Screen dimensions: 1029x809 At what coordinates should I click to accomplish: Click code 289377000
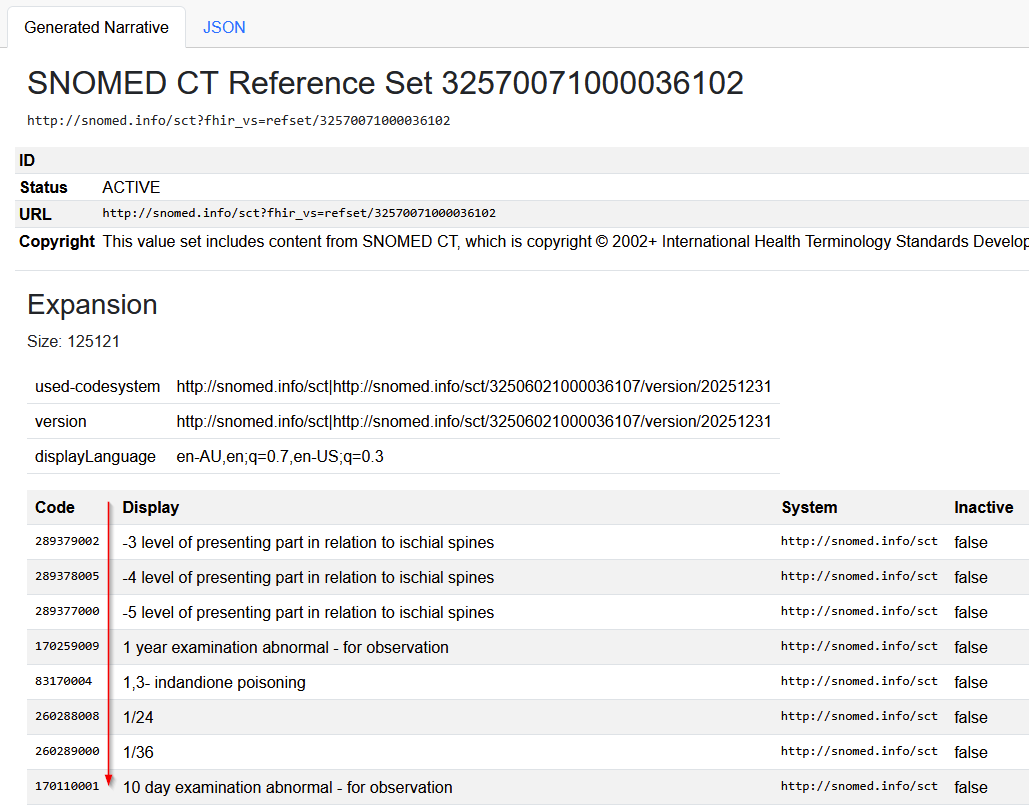(x=67, y=611)
